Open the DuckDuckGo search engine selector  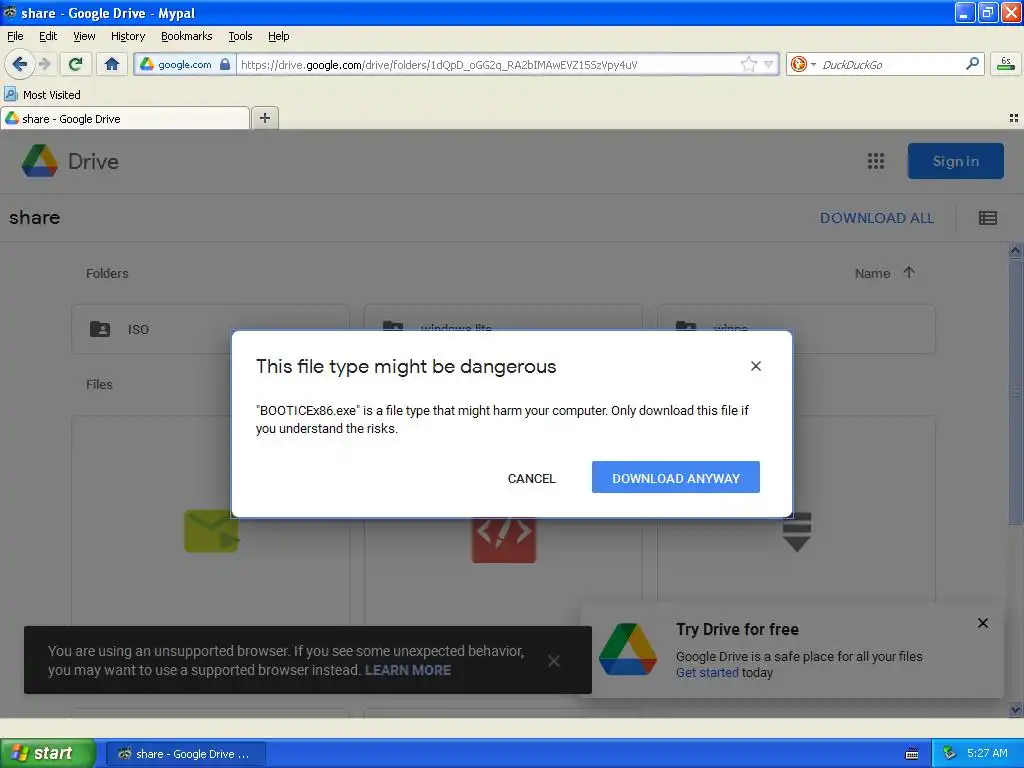click(x=803, y=64)
